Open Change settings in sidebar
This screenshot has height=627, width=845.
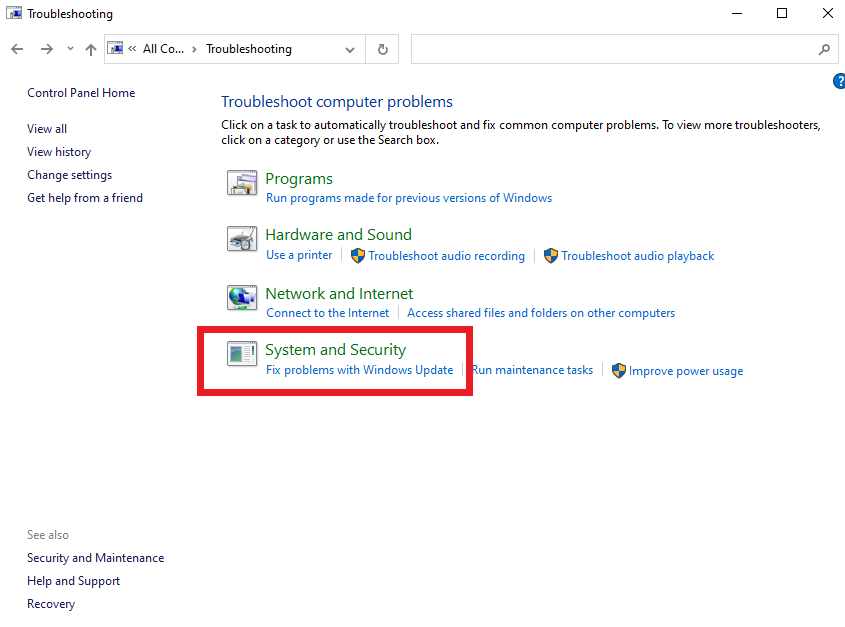pyautogui.click(x=70, y=175)
